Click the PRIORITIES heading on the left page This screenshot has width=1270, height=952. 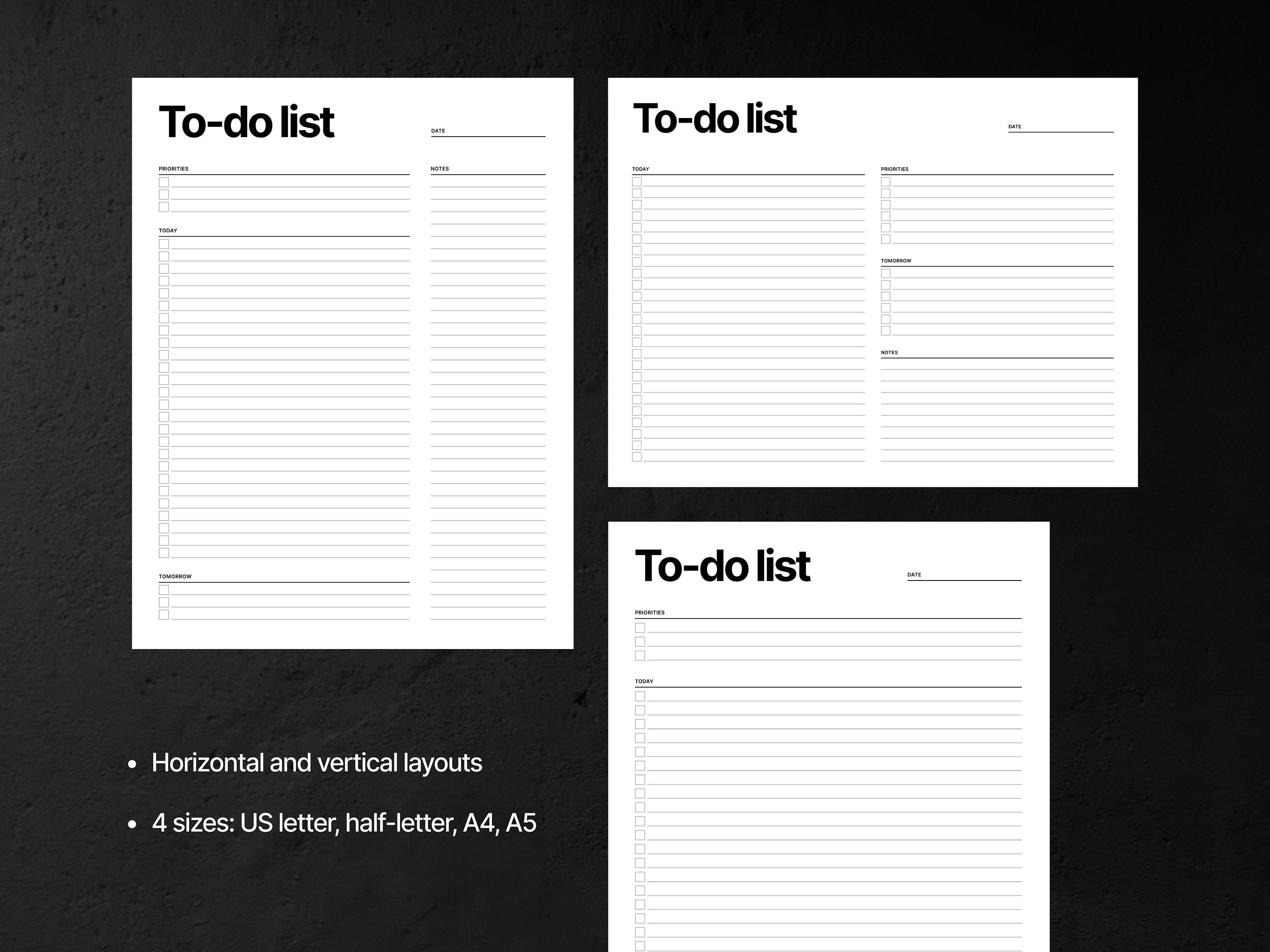tap(174, 169)
